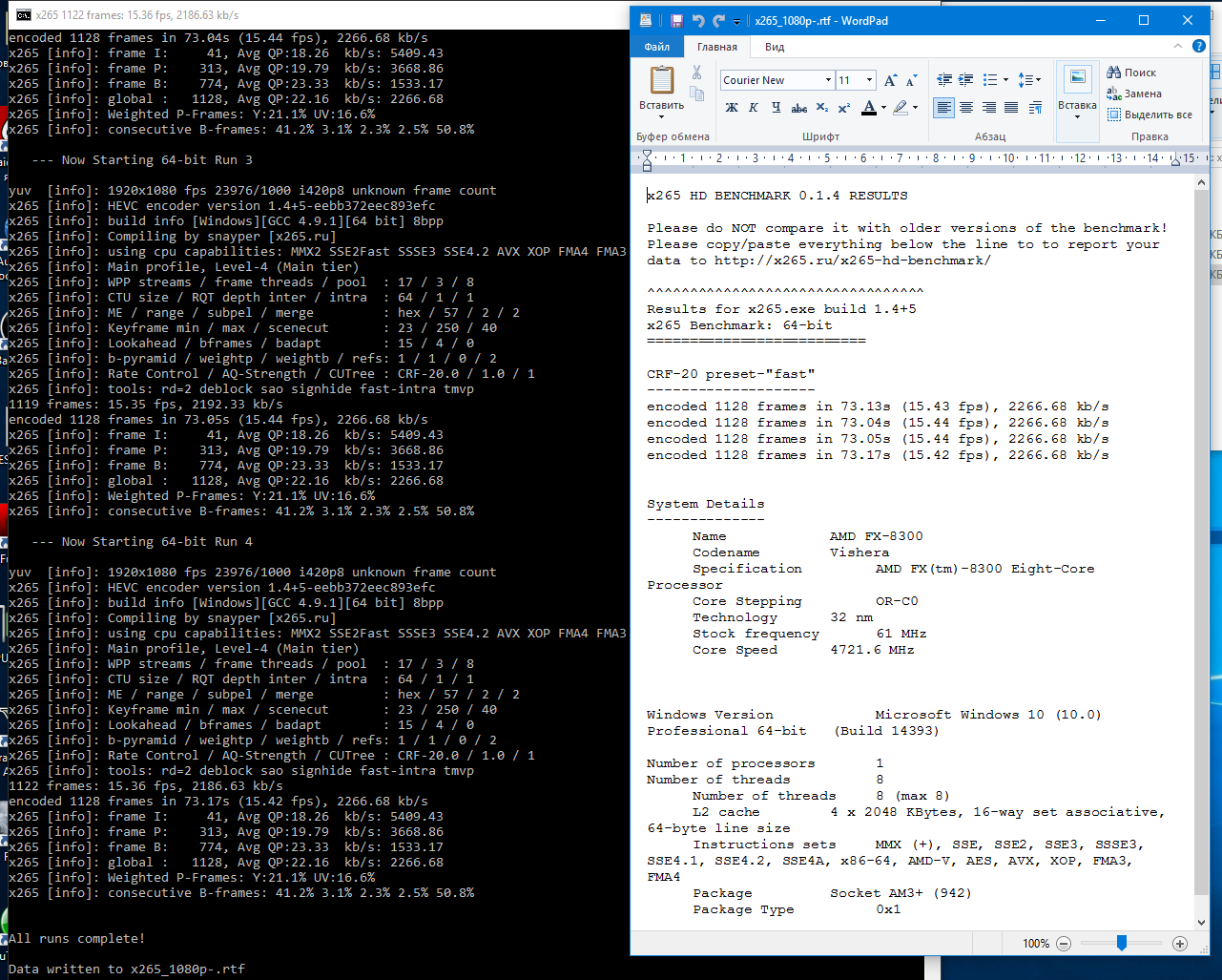
Task: Redo the last undone action in WordPad
Action: [718, 20]
